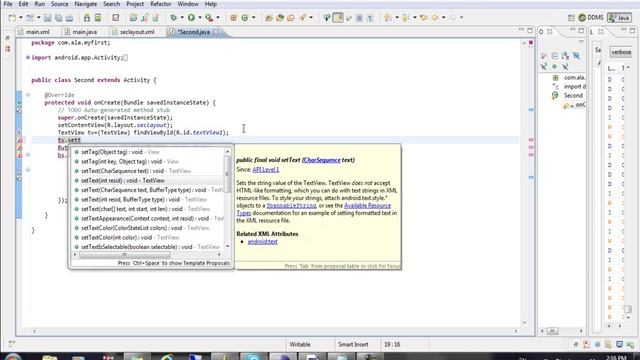This screenshot has height=360, width=640.
Task: Open the verbose log level dropdown
Action: (x=621, y=52)
